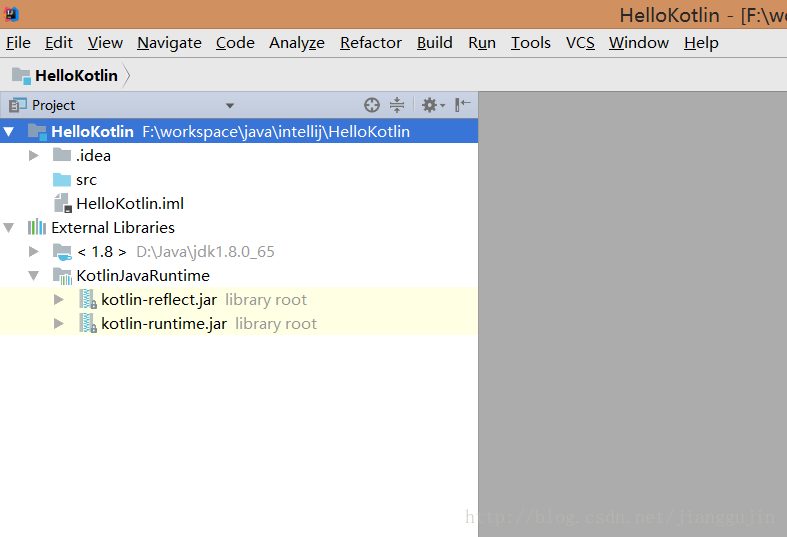The height and width of the screenshot is (537, 787).
Task: Click the Collapse All icon
Action: [x=397, y=105]
